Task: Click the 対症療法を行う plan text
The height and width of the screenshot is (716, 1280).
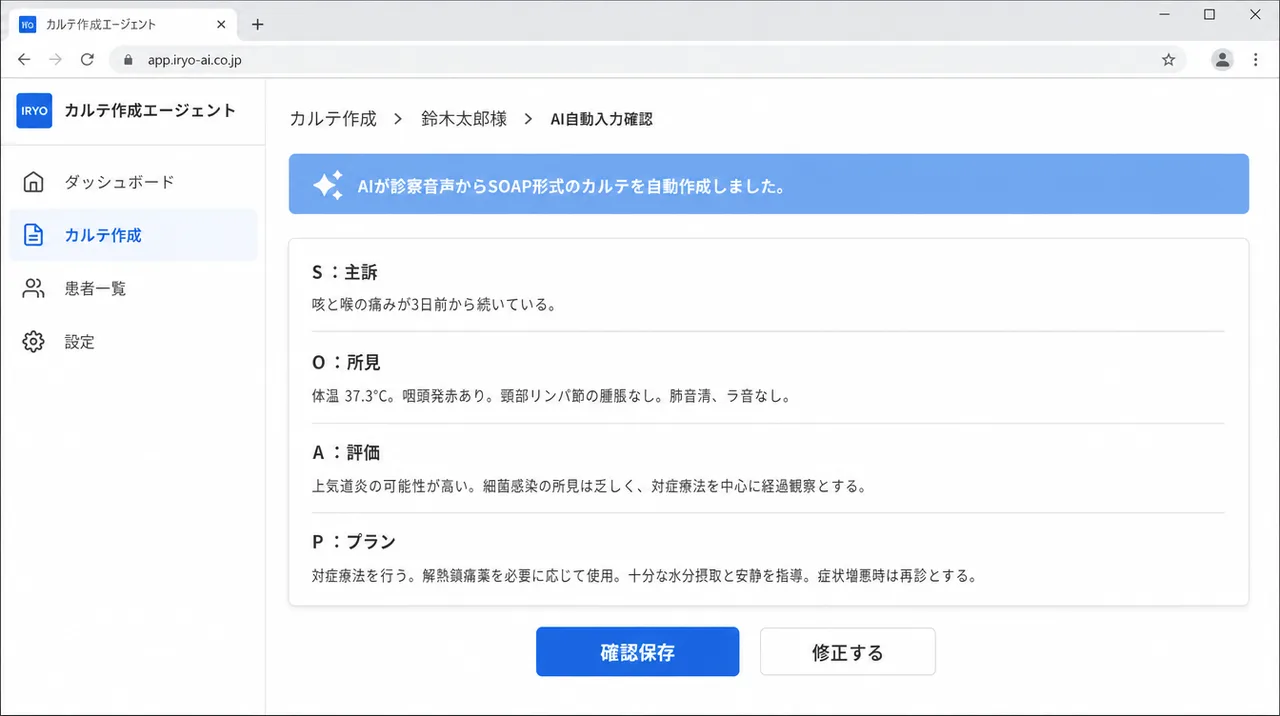Action: (x=644, y=576)
